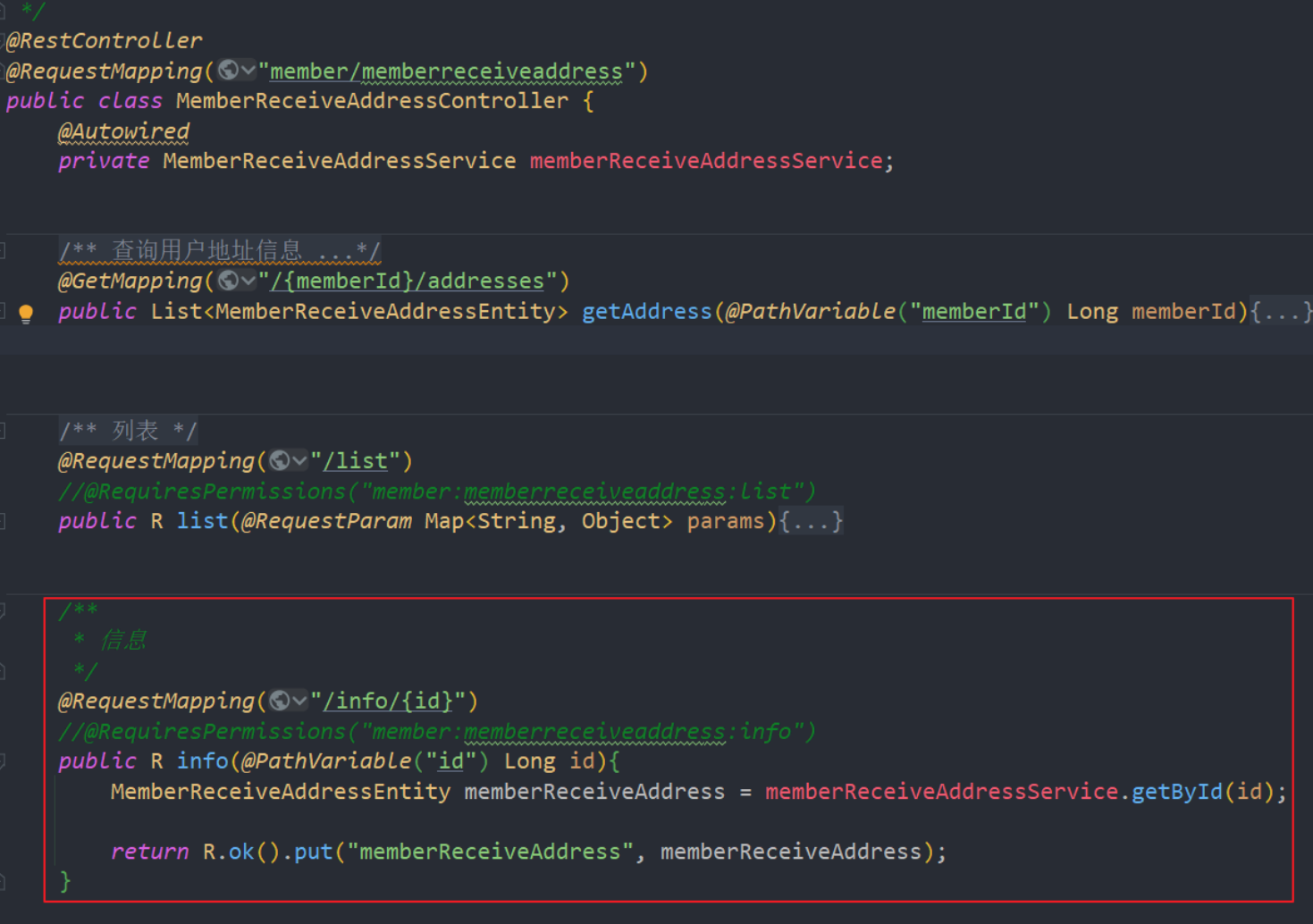Viewport: 1313px width, 924px height.
Task: Follow the member/memberreceiveaddress URL link
Action: [446, 71]
